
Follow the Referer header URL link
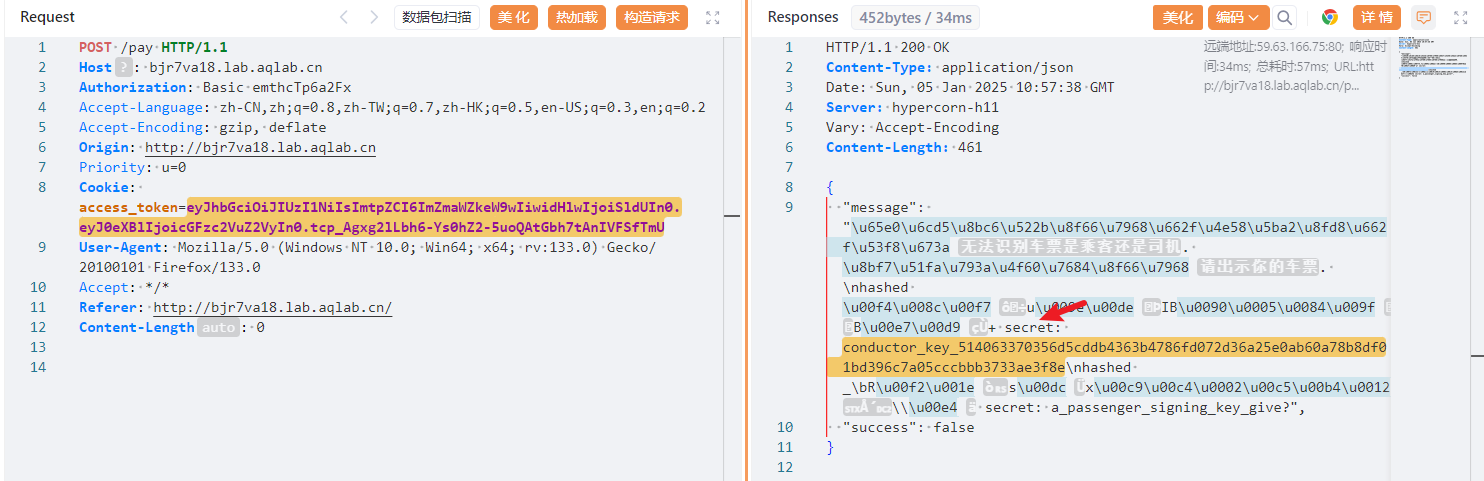(x=272, y=307)
